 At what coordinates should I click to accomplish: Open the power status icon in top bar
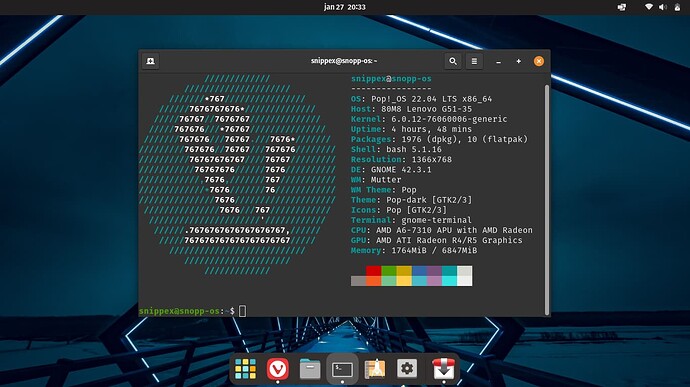pyautogui.click(x=677, y=7)
